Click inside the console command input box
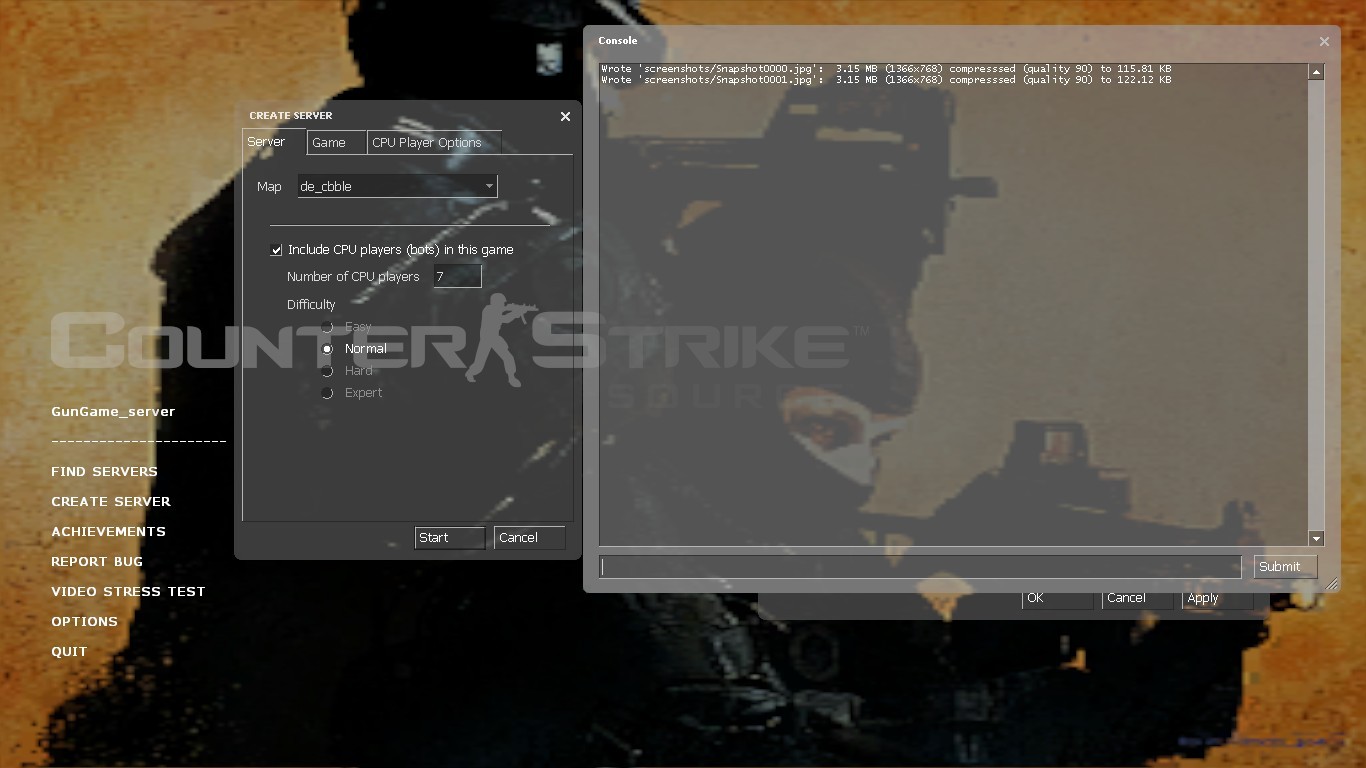 pos(919,566)
